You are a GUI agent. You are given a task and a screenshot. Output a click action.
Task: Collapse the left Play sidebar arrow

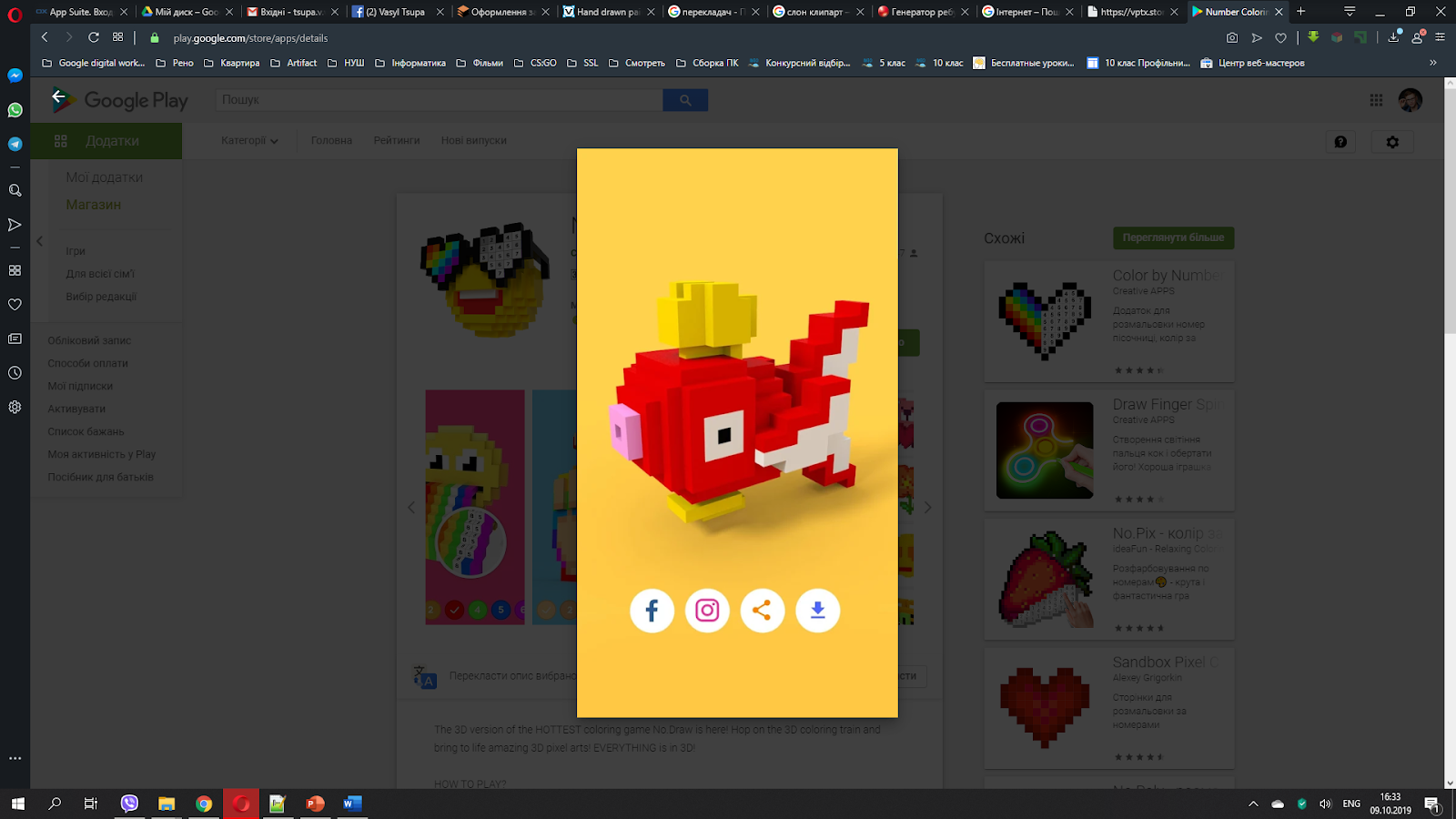[x=39, y=241]
